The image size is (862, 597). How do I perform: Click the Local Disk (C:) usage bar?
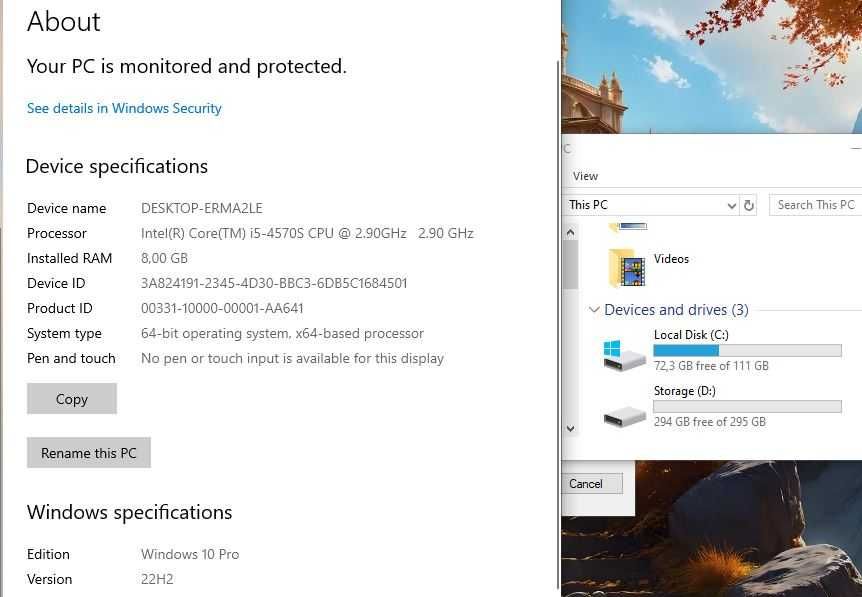[x=747, y=350]
